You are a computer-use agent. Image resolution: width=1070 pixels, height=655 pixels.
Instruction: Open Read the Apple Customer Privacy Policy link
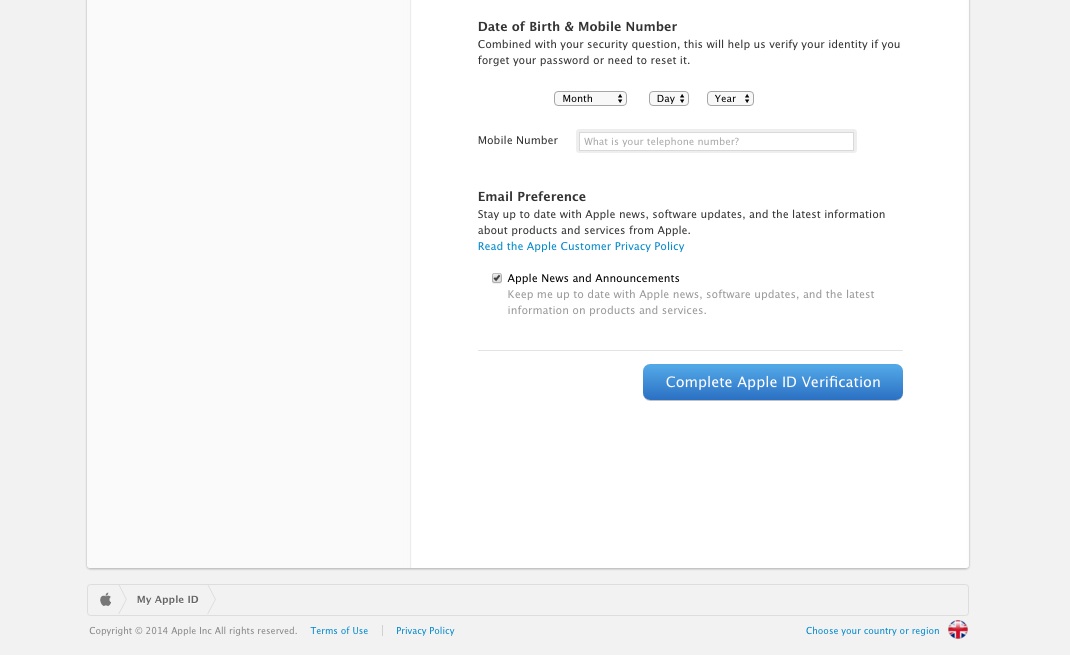581,246
